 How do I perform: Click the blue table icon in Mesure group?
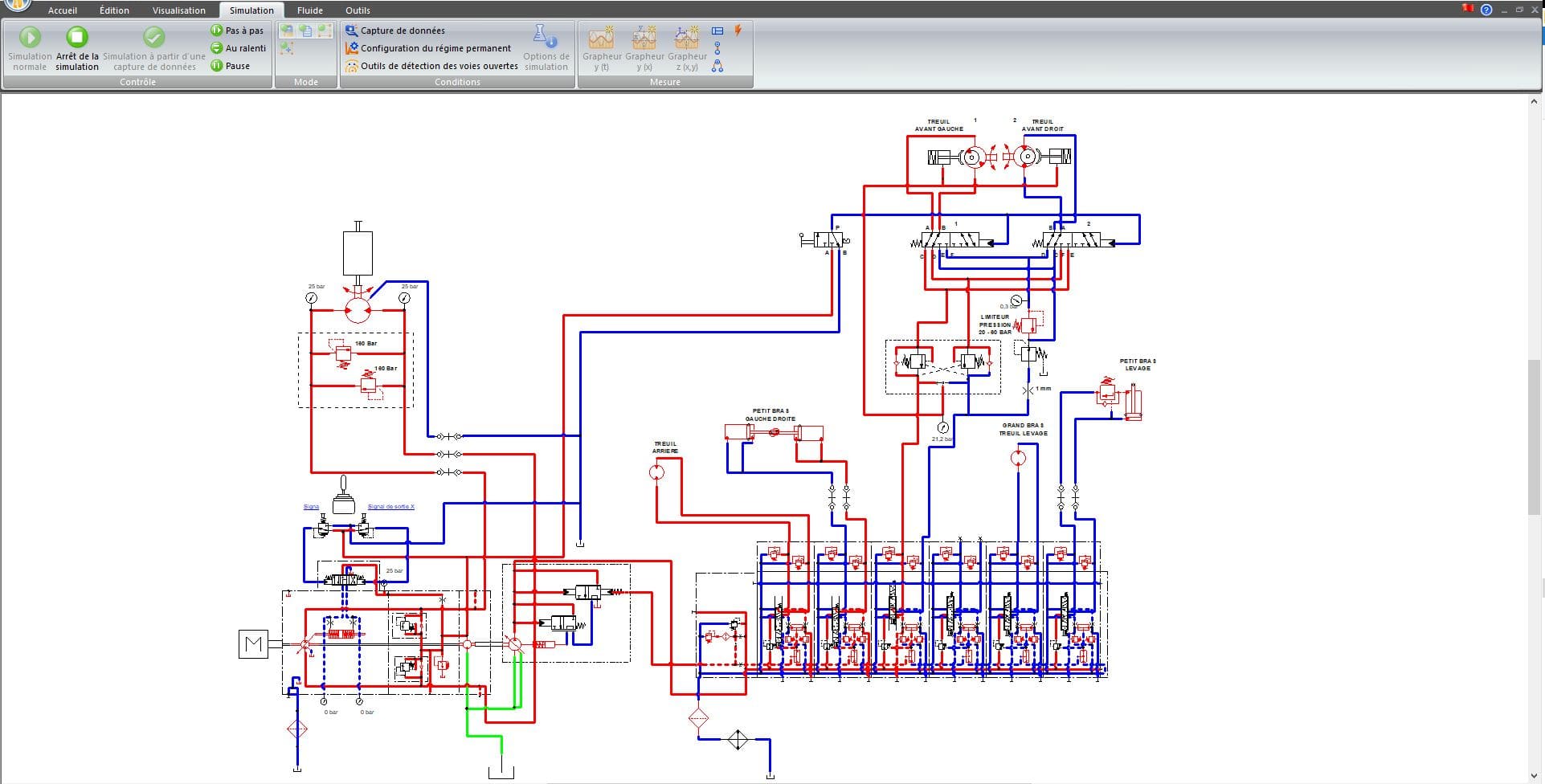(717, 31)
